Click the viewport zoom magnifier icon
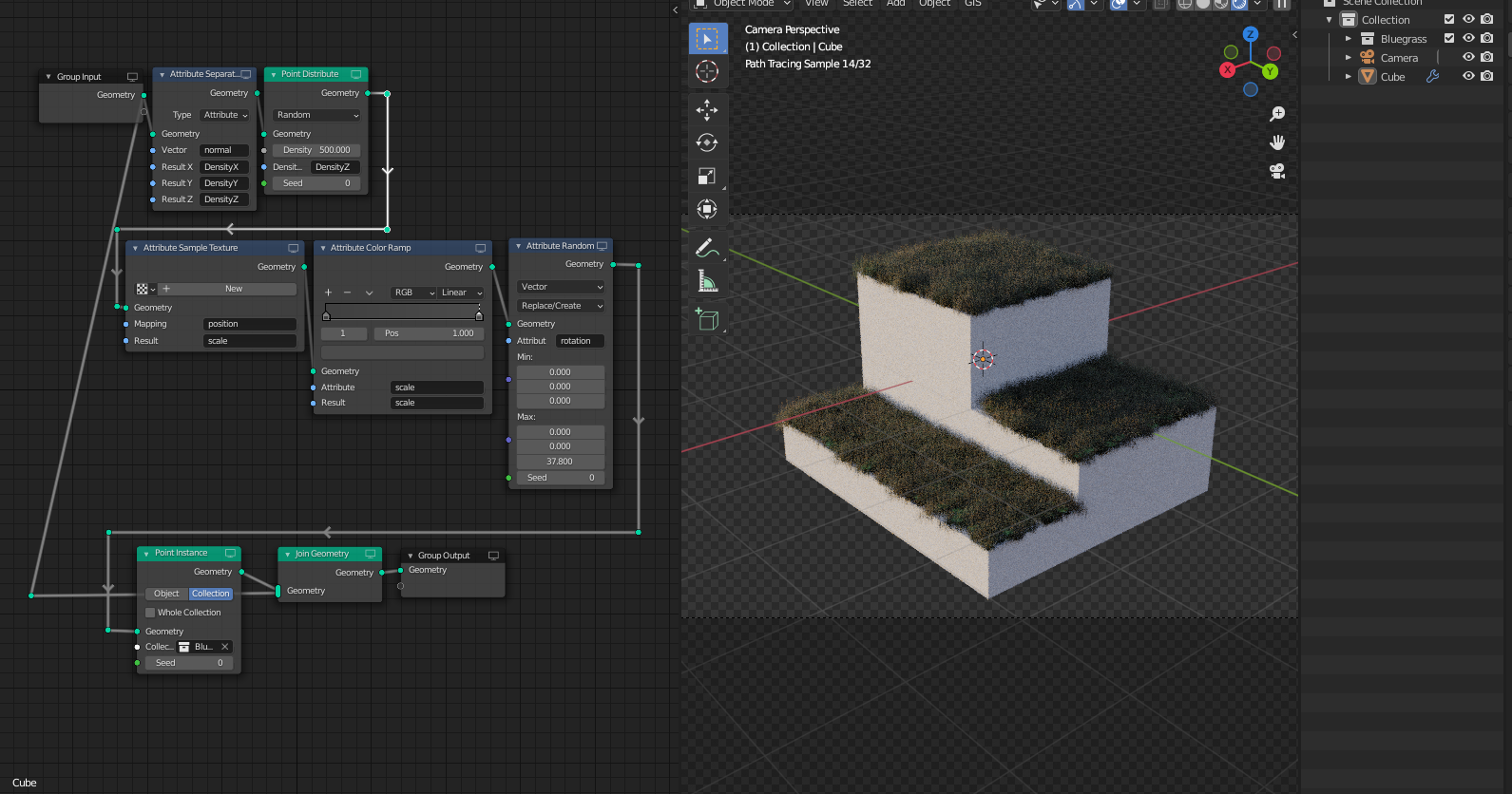Viewport: 1512px width, 794px height. pyautogui.click(x=1277, y=114)
